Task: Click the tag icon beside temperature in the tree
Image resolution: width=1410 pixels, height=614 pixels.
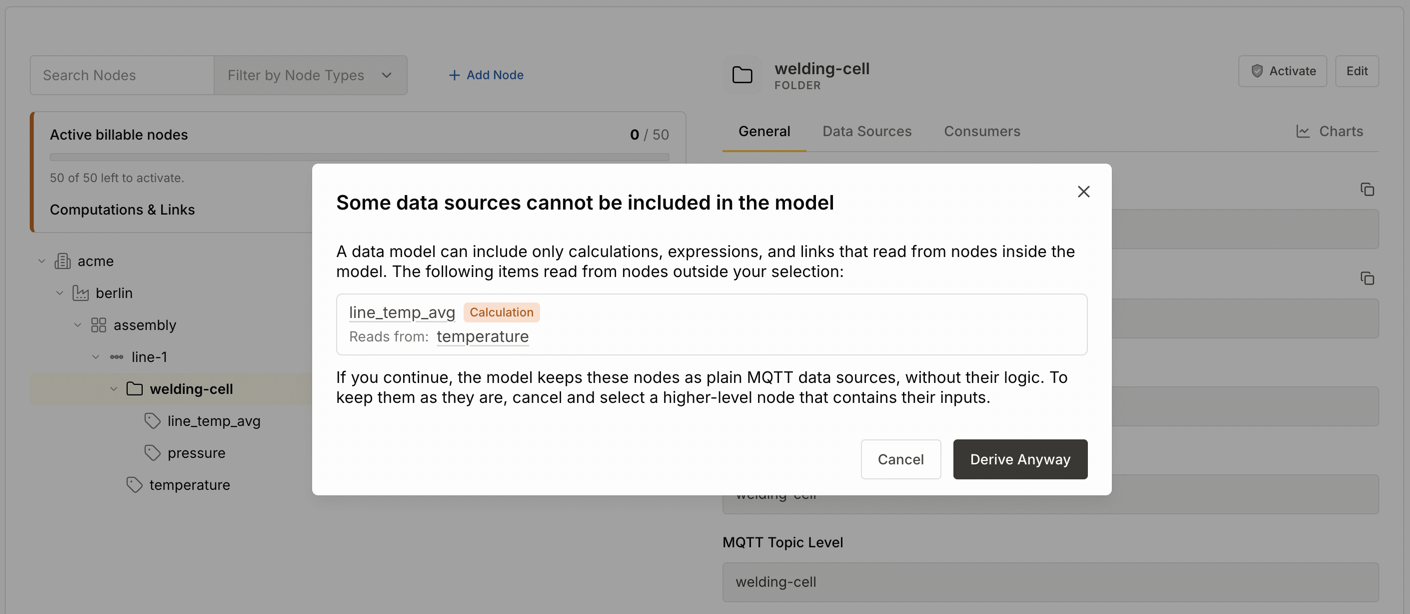Action: coord(135,485)
